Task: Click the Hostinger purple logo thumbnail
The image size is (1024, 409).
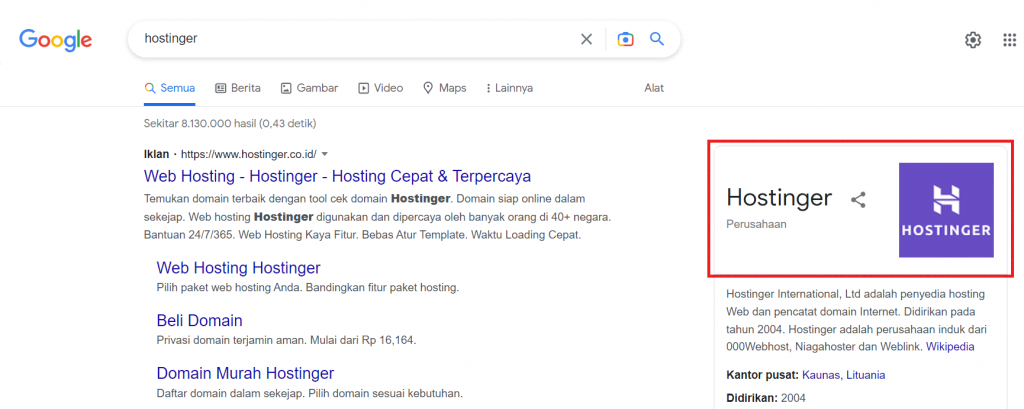Action: click(x=945, y=211)
